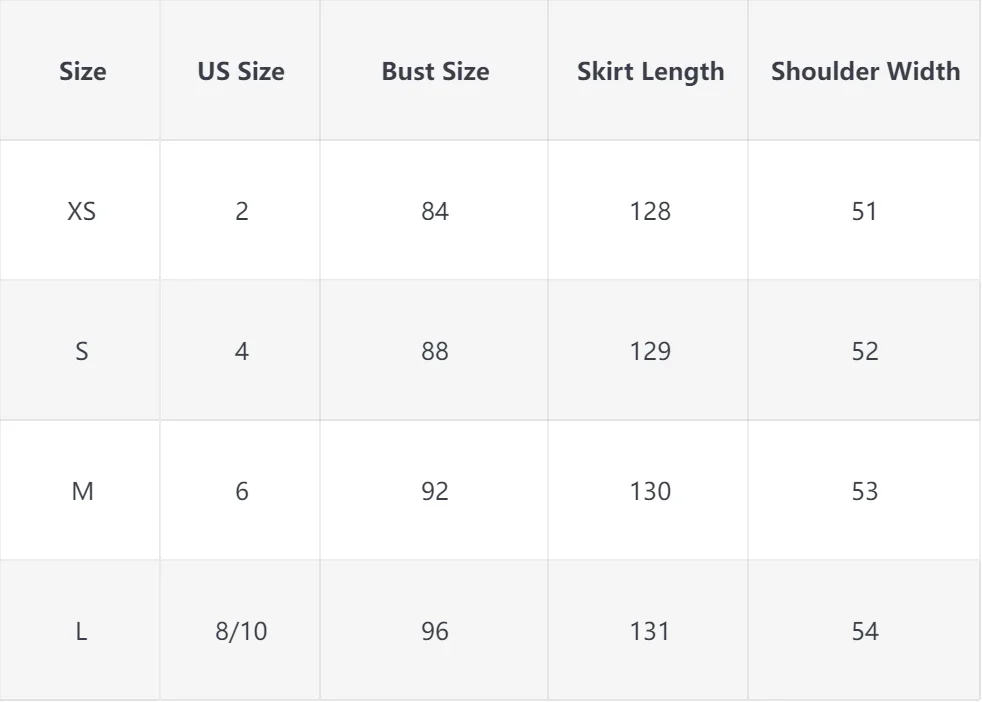Screen dimensions: 982x702
Task: Click the 8/10 US size cell
Action: (x=241, y=632)
